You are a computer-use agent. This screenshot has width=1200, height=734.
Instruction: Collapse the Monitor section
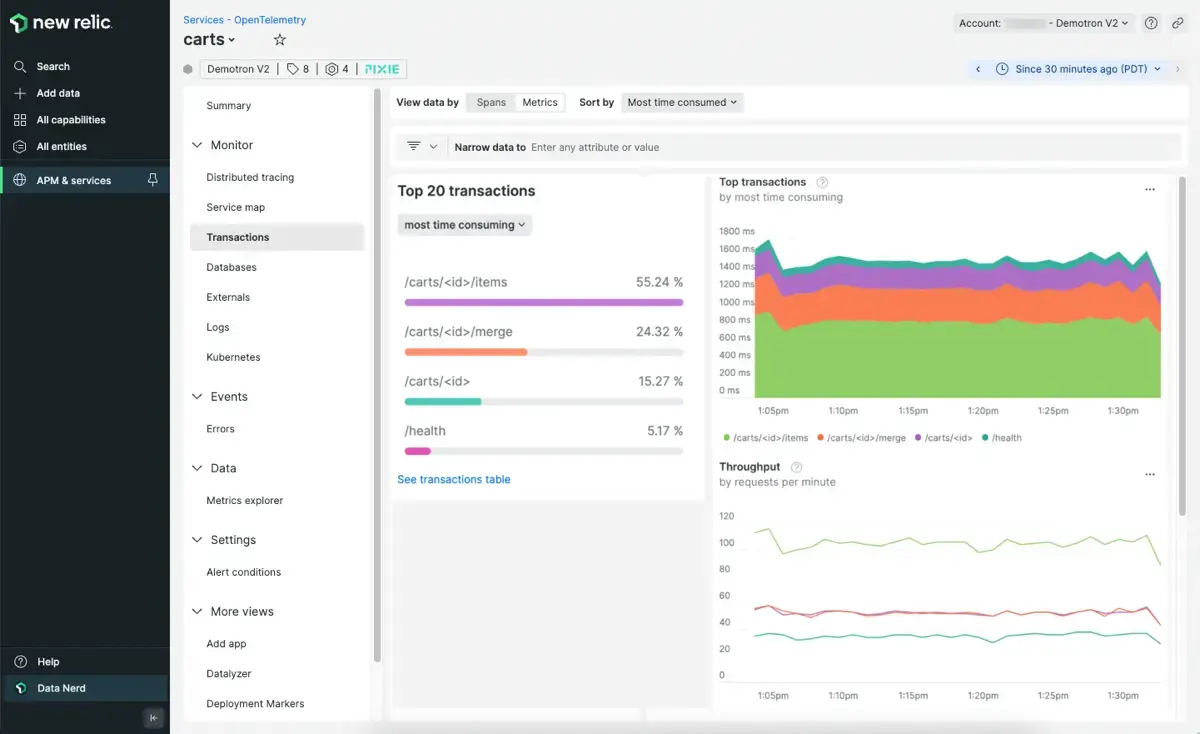click(x=197, y=145)
